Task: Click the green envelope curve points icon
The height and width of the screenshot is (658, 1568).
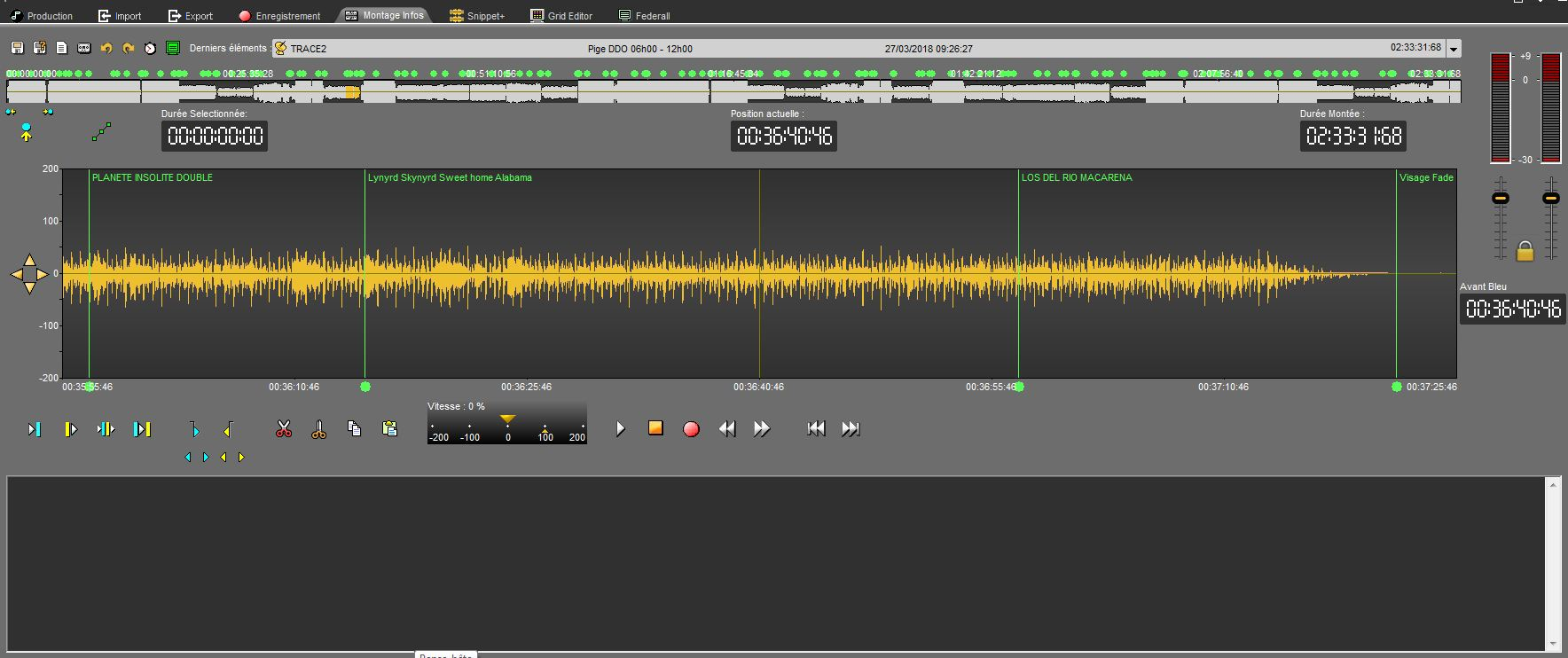Action: (x=102, y=132)
